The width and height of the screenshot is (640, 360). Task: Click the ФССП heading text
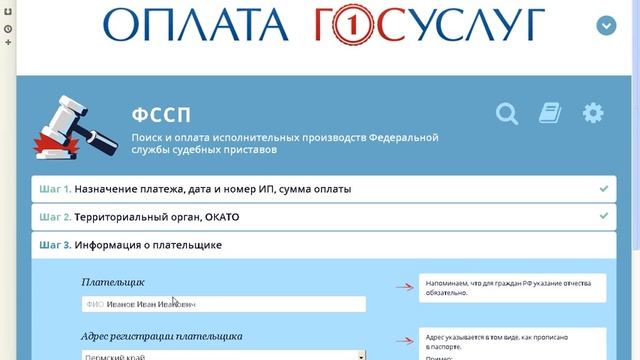coord(161,115)
